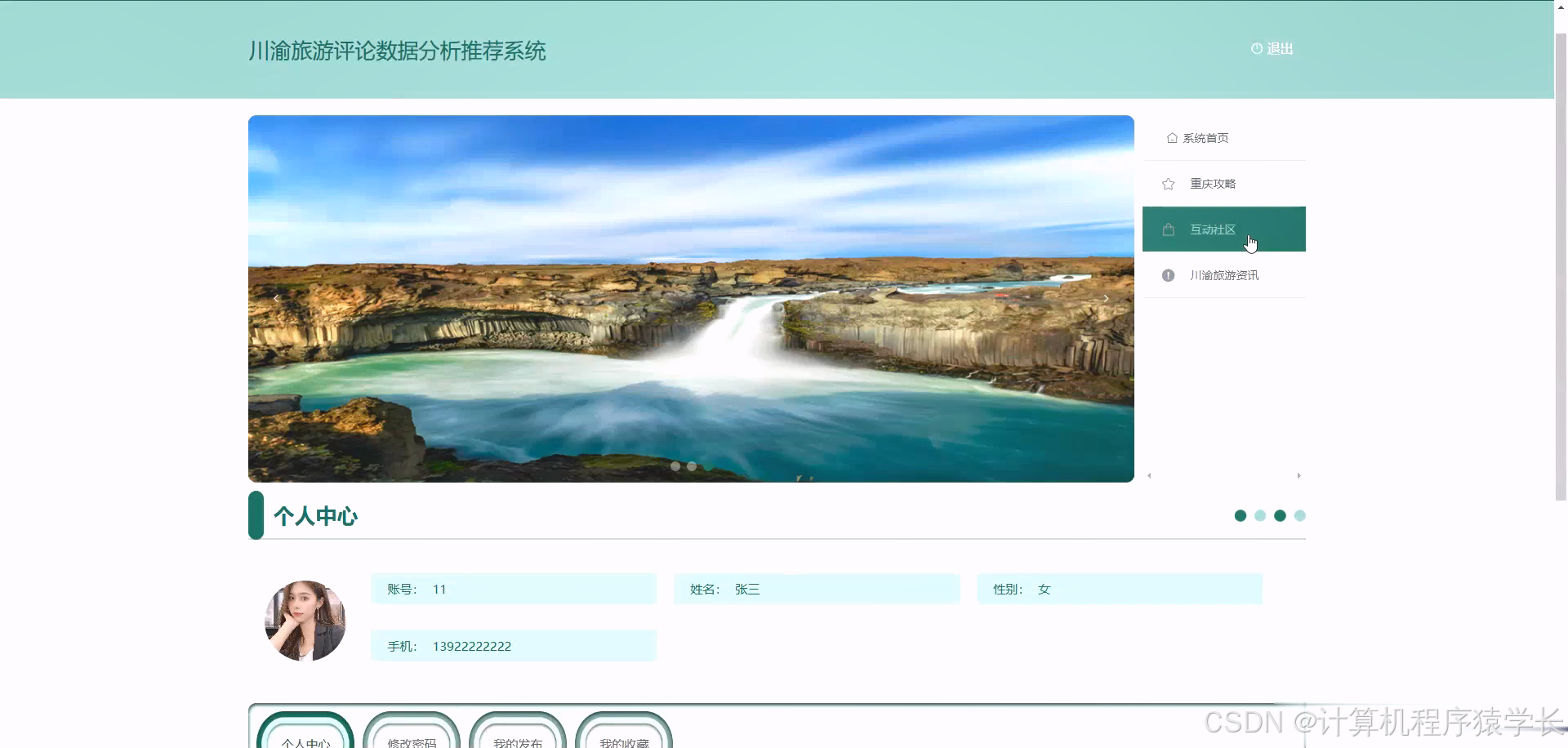Select the first carousel indicator dot

coord(675,466)
